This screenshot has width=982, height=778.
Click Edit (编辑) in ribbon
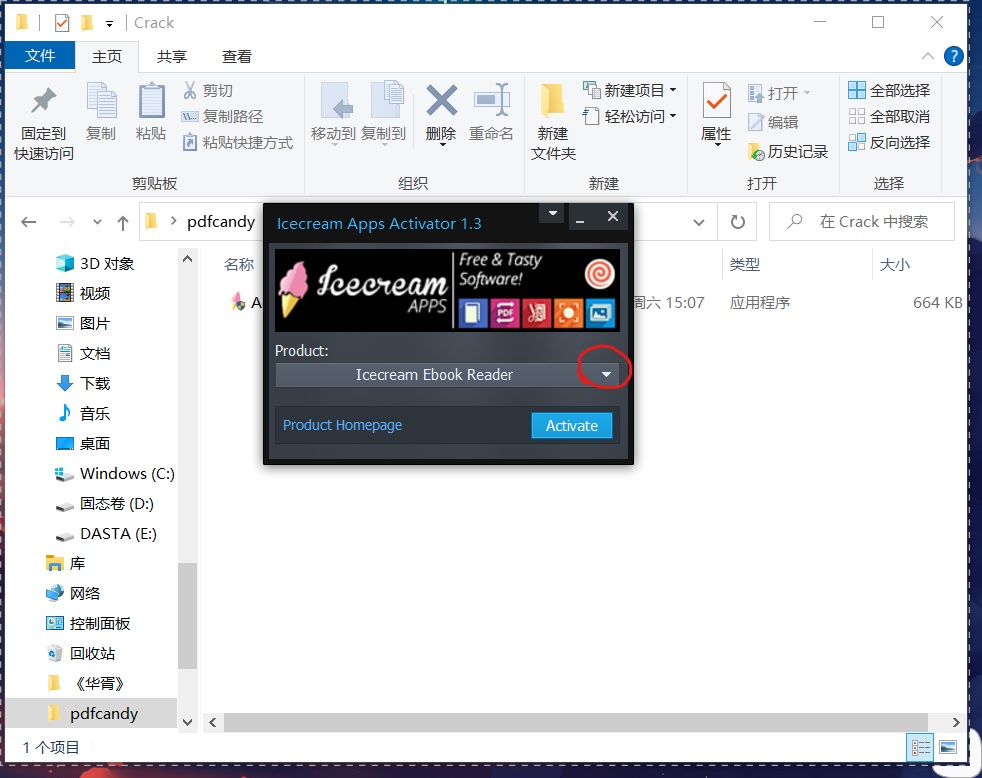tap(773, 122)
